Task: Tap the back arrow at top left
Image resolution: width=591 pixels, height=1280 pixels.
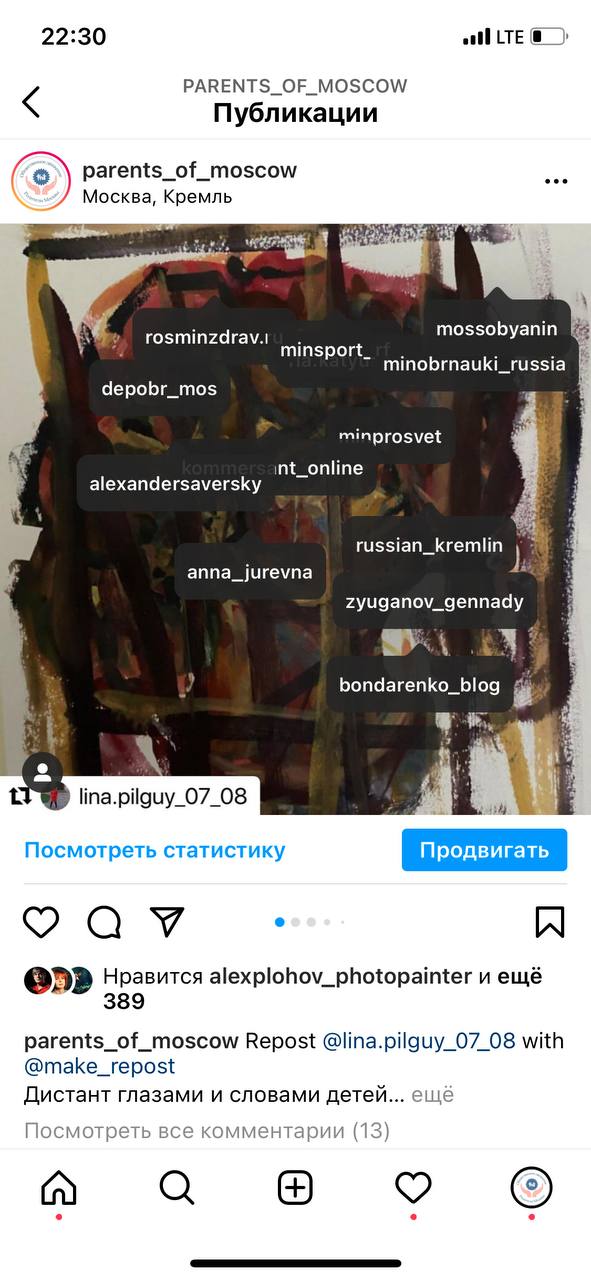Action: click(31, 101)
